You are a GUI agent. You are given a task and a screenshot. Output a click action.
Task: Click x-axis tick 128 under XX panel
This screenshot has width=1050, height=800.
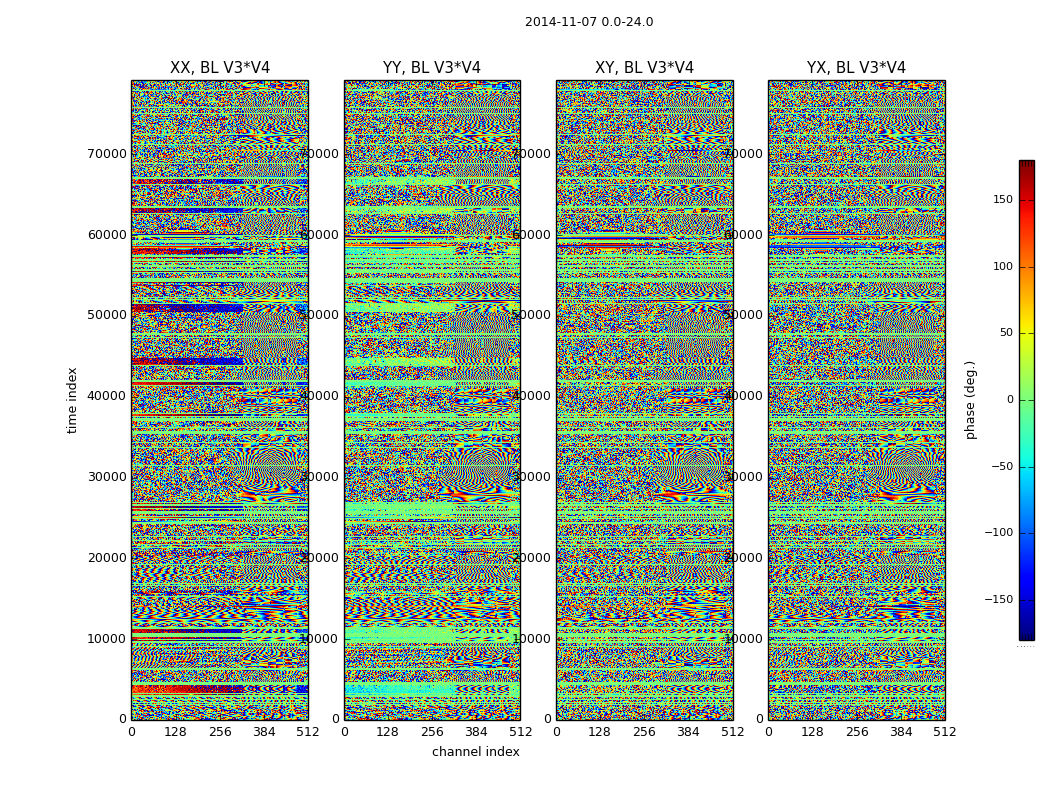(175, 732)
